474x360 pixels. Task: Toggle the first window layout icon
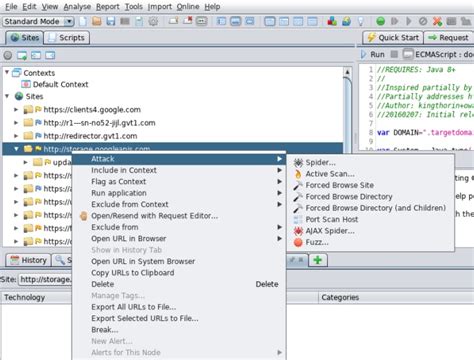click(x=221, y=21)
